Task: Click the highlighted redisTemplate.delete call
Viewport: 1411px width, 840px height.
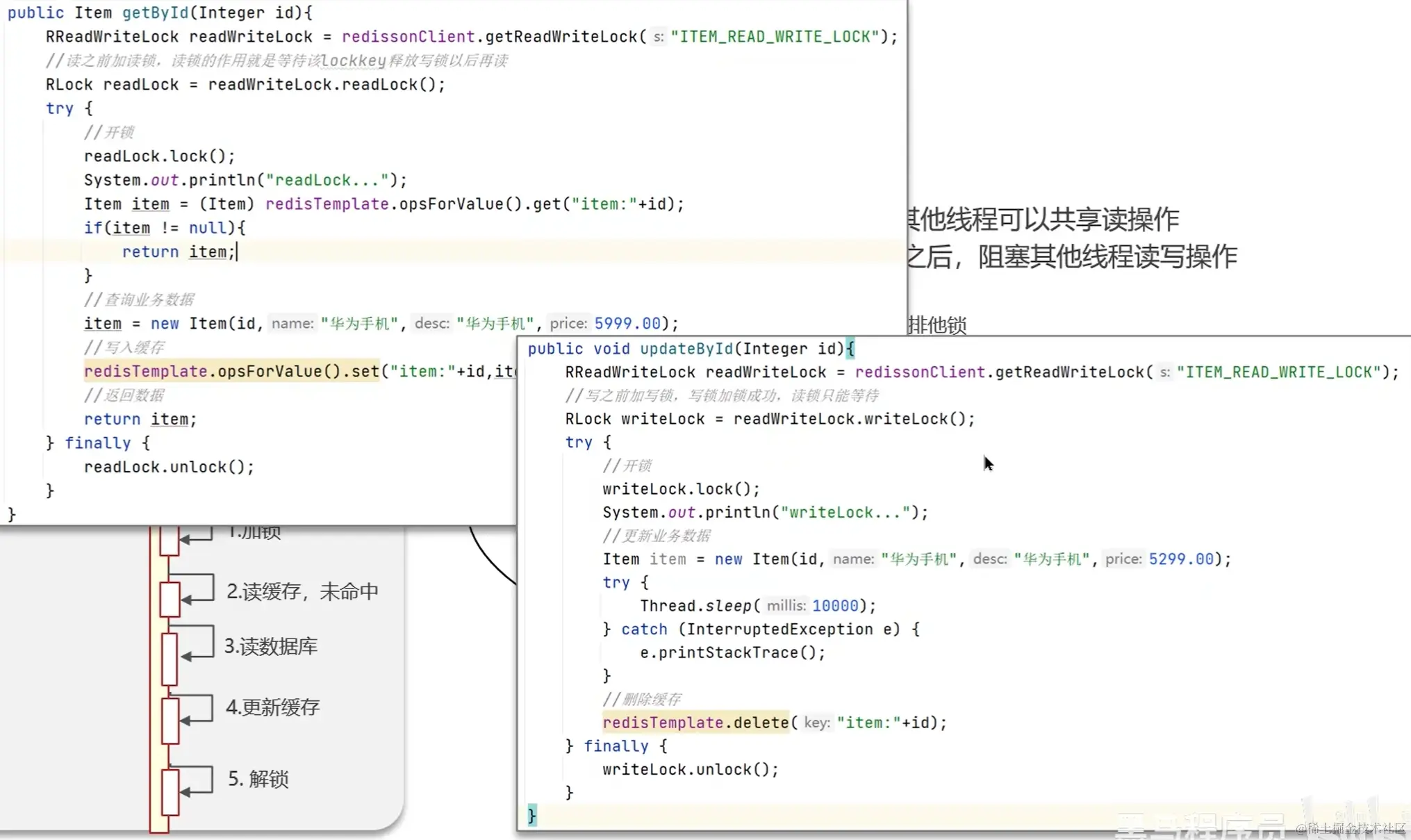Action: [x=695, y=723]
